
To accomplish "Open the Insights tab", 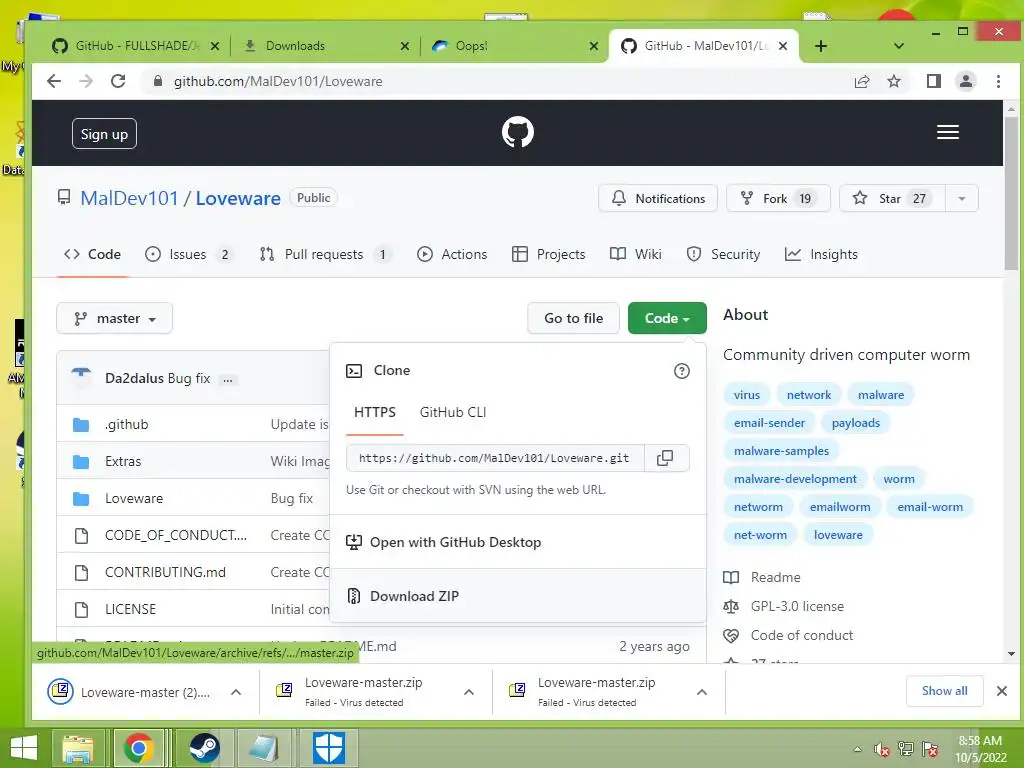I will tap(821, 254).
